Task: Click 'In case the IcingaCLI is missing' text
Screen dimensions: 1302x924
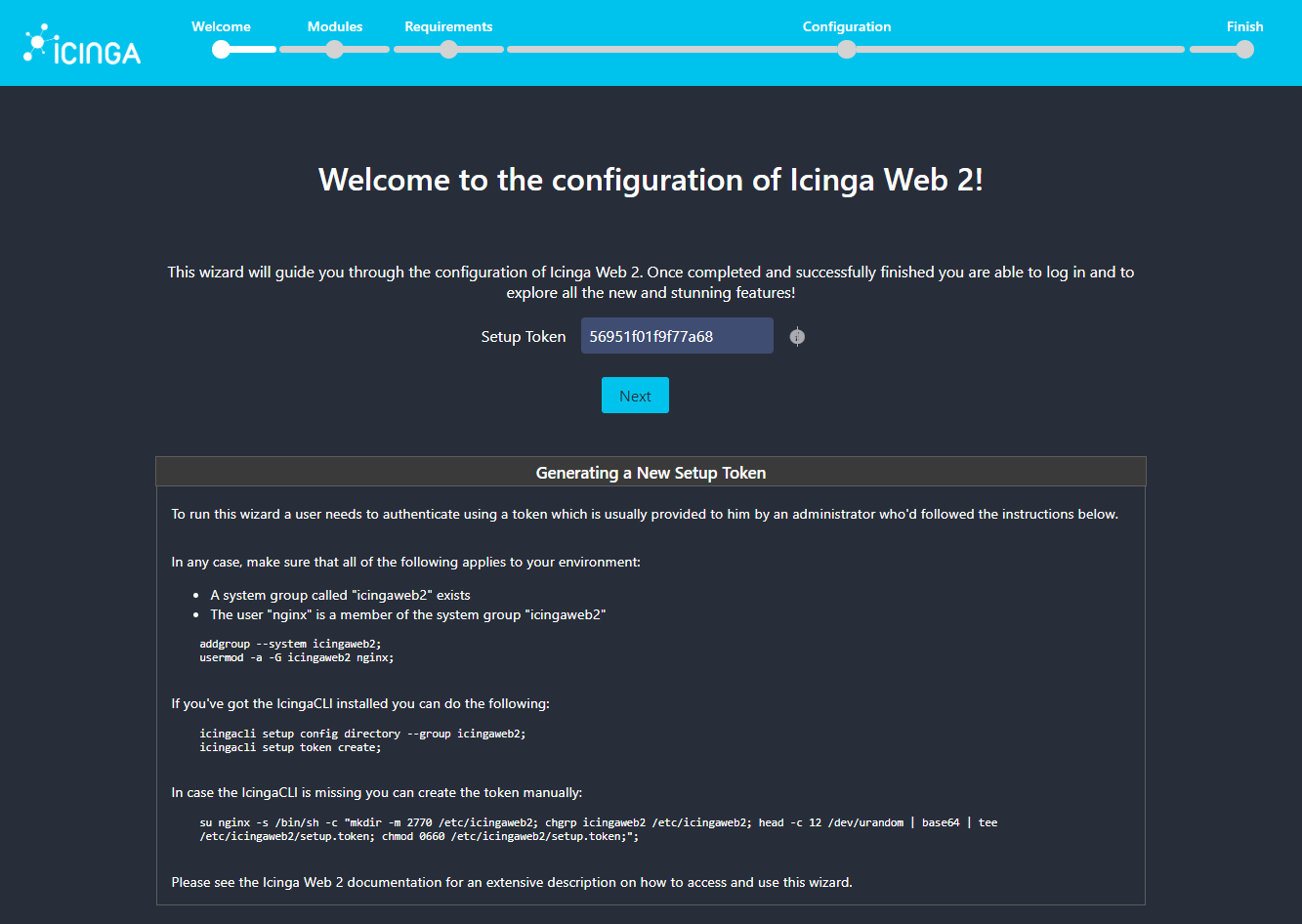Action: tap(377, 792)
